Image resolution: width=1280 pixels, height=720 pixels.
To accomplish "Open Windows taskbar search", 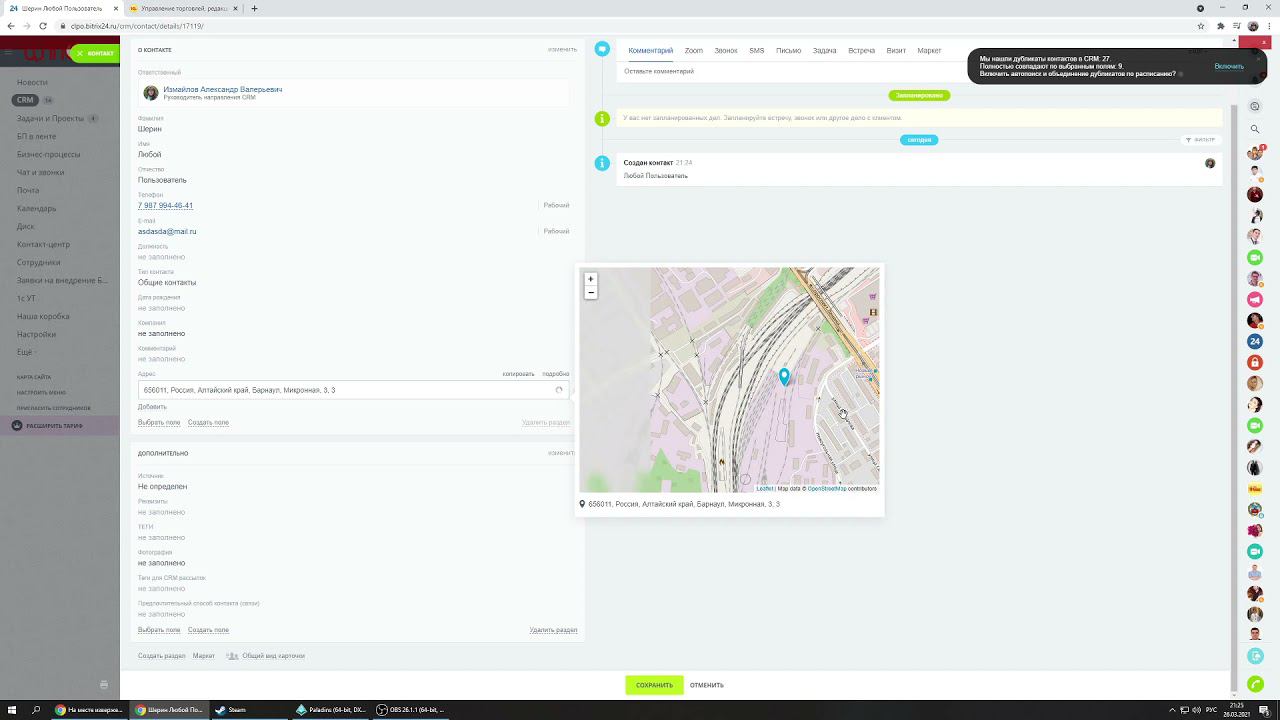I will (x=36, y=710).
